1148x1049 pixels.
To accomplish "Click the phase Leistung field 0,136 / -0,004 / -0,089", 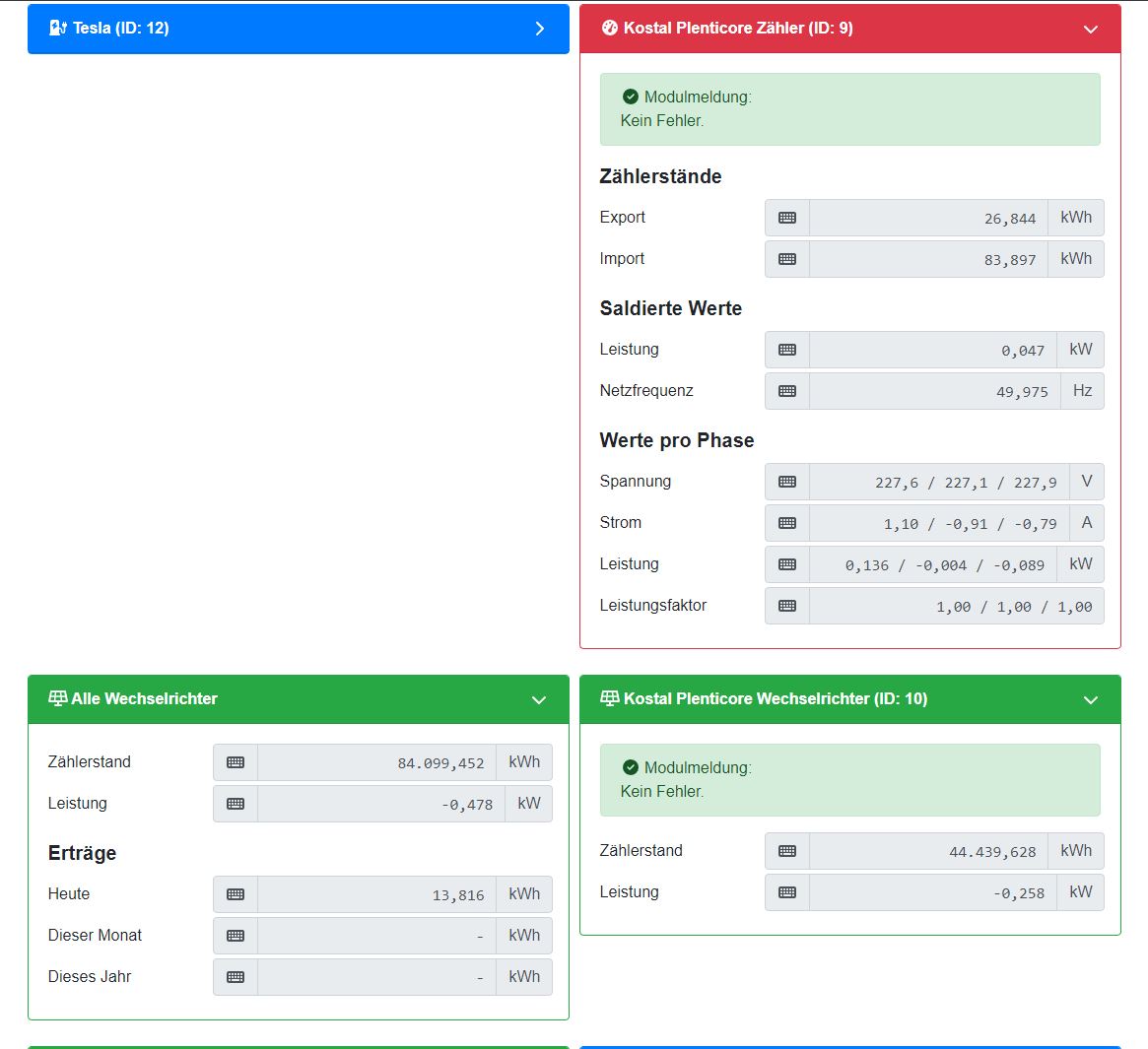I will tap(933, 564).
